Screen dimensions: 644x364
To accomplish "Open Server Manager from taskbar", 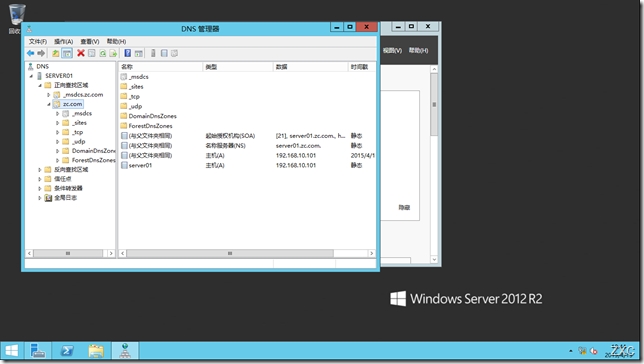I will [x=38, y=351].
